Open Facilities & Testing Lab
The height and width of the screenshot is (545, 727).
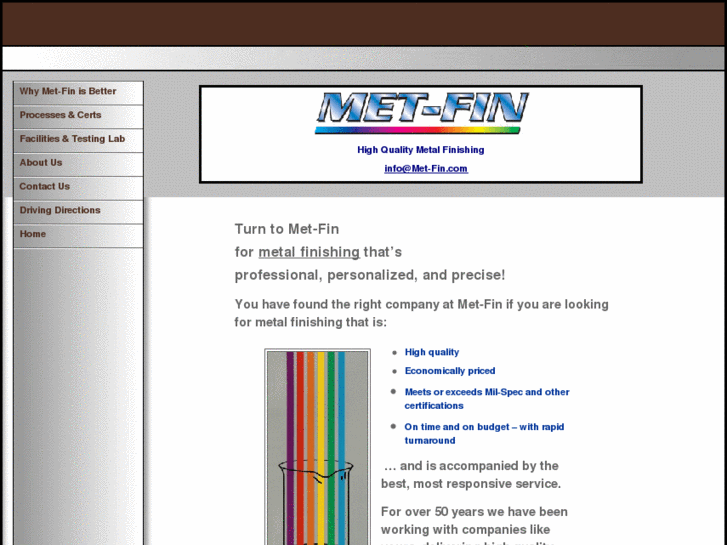pyautogui.click(x=78, y=140)
